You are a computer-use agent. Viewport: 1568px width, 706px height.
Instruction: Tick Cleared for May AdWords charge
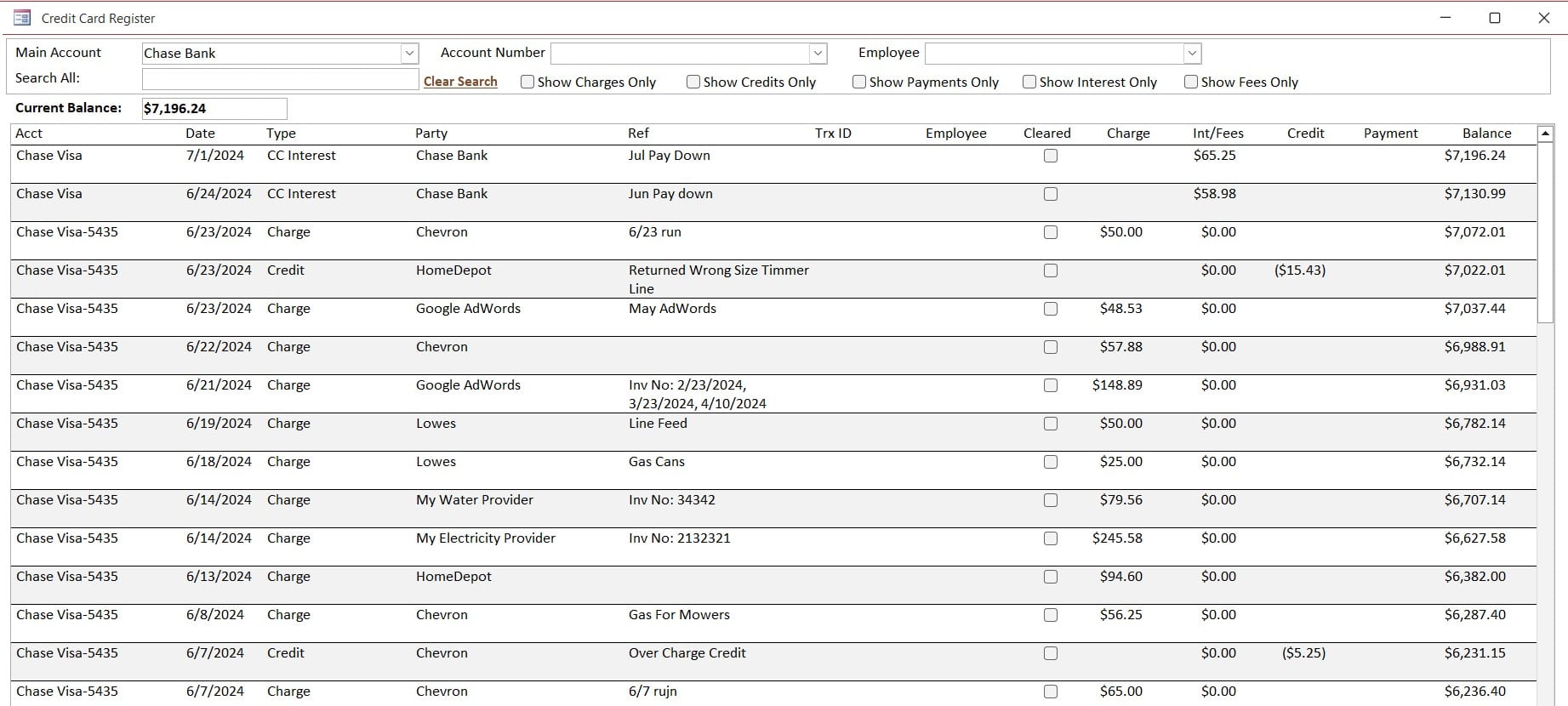coord(1051,309)
